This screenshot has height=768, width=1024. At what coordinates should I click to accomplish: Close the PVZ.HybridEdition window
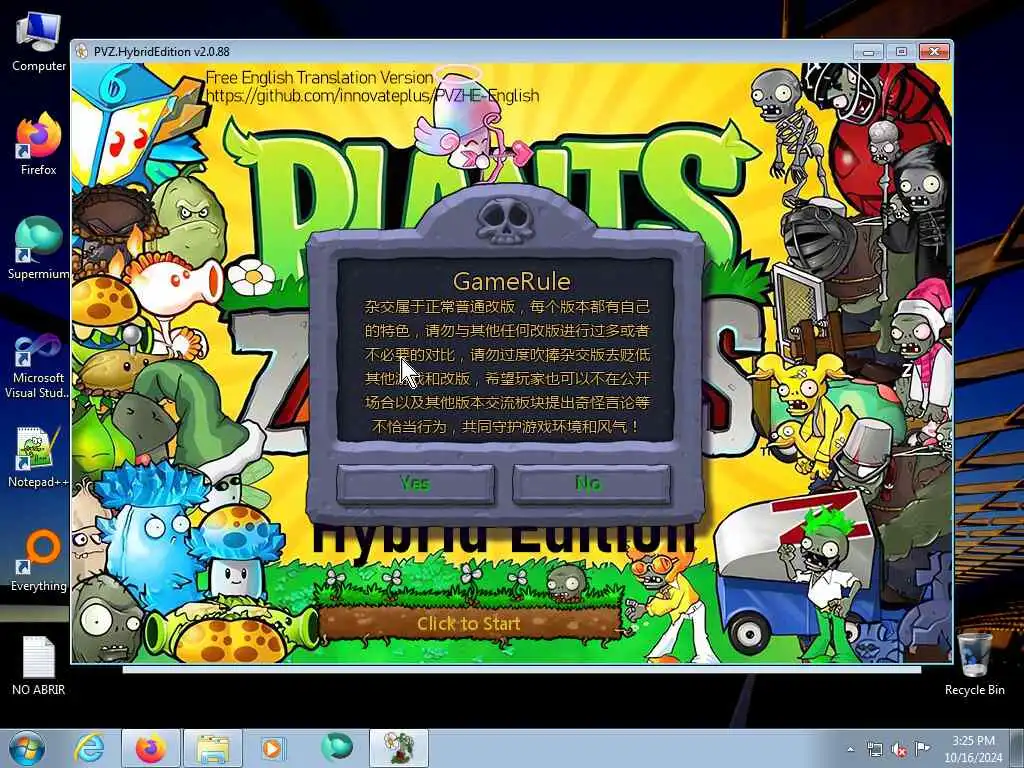(934, 52)
